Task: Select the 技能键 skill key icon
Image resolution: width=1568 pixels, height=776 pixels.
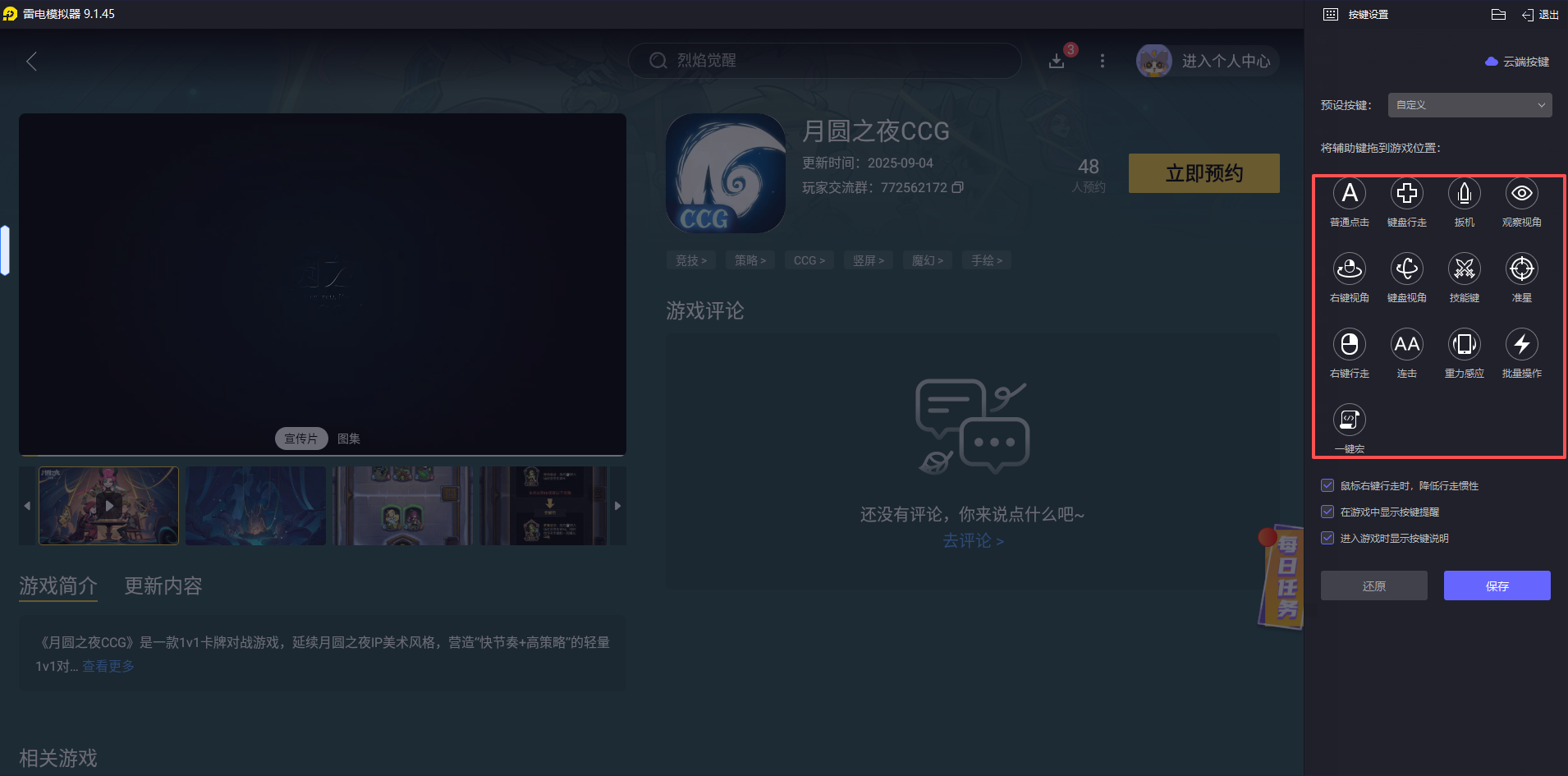Action: (x=1464, y=269)
